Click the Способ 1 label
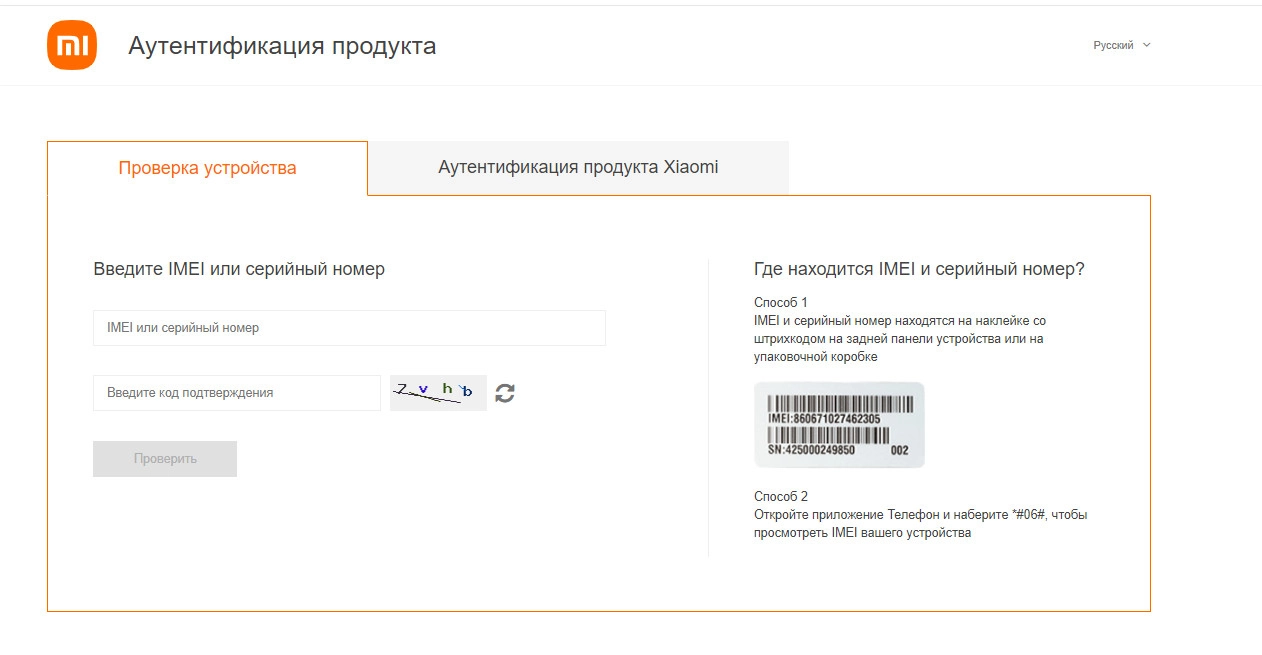The width and height of the screenshot is (1262, 655). pos(780,302)
